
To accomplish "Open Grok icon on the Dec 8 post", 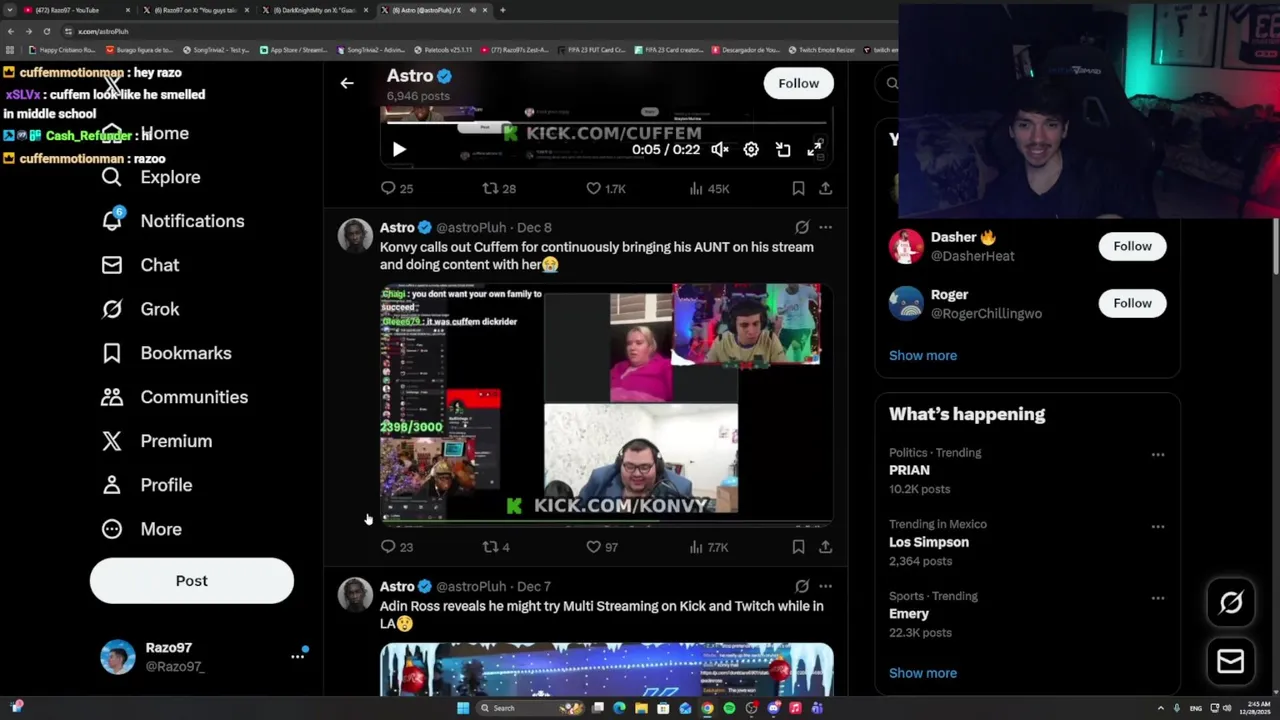I will click(802, 228).
